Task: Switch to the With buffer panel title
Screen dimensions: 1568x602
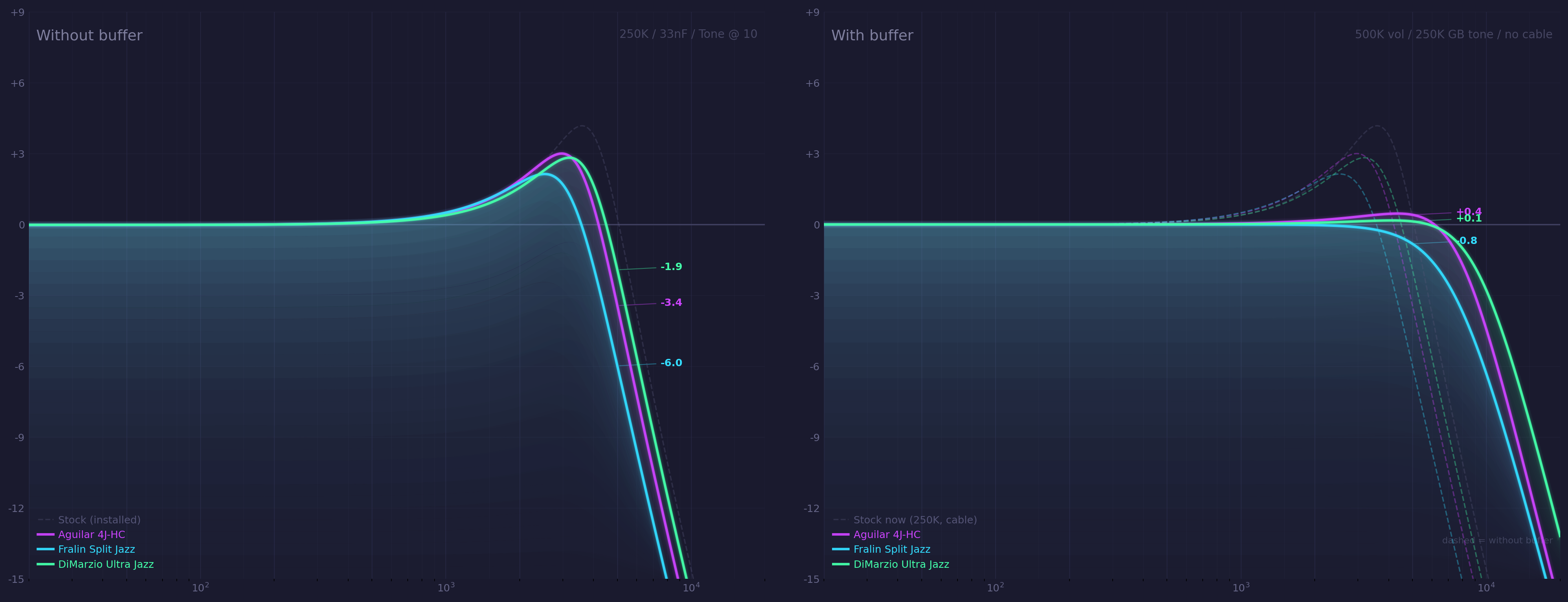Action: [x=873, y=35]
